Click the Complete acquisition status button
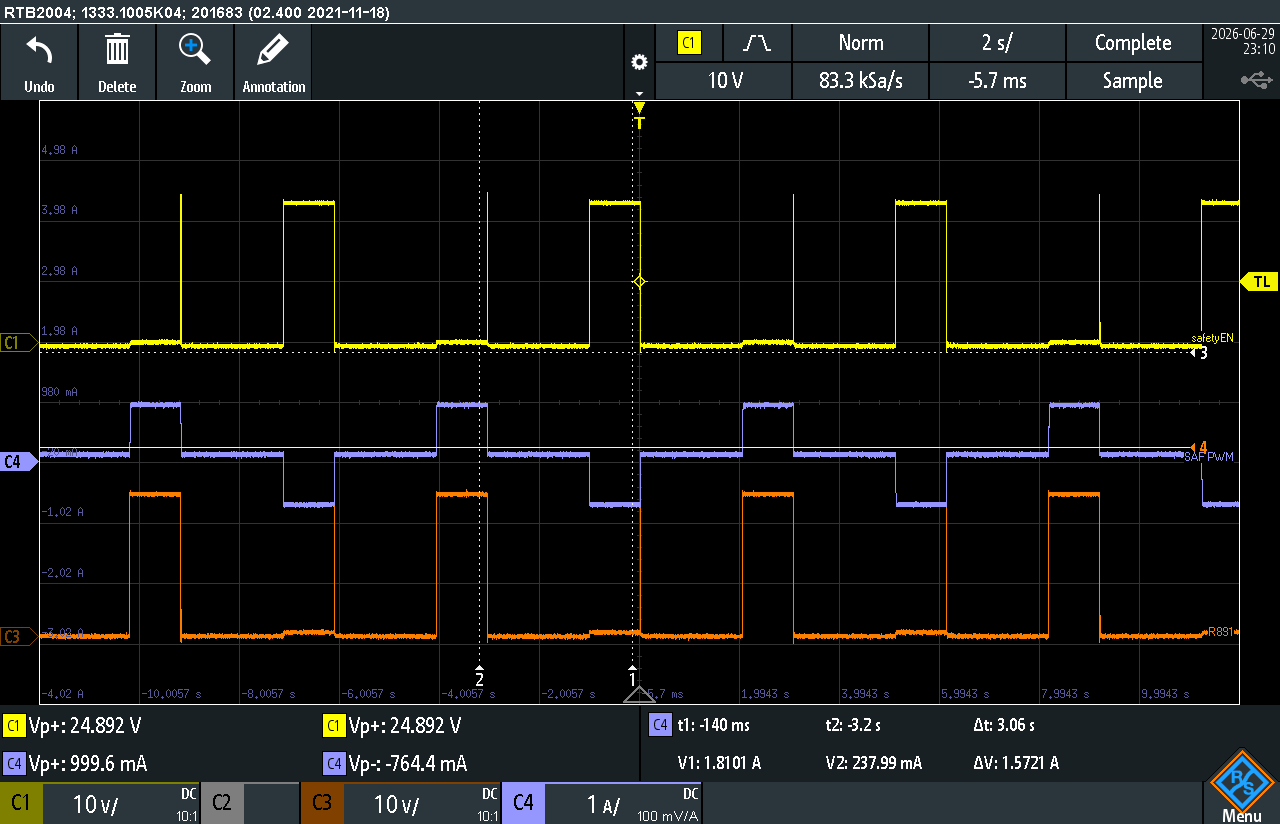The image size is (1280, 824). click(x=1132, y=43)
